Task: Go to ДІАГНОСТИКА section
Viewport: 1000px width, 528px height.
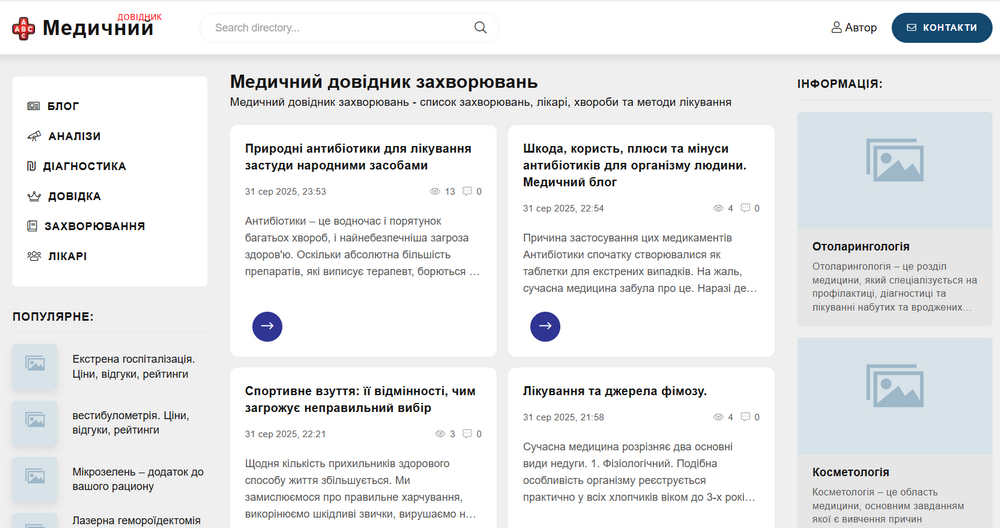Action: (84, 166)
